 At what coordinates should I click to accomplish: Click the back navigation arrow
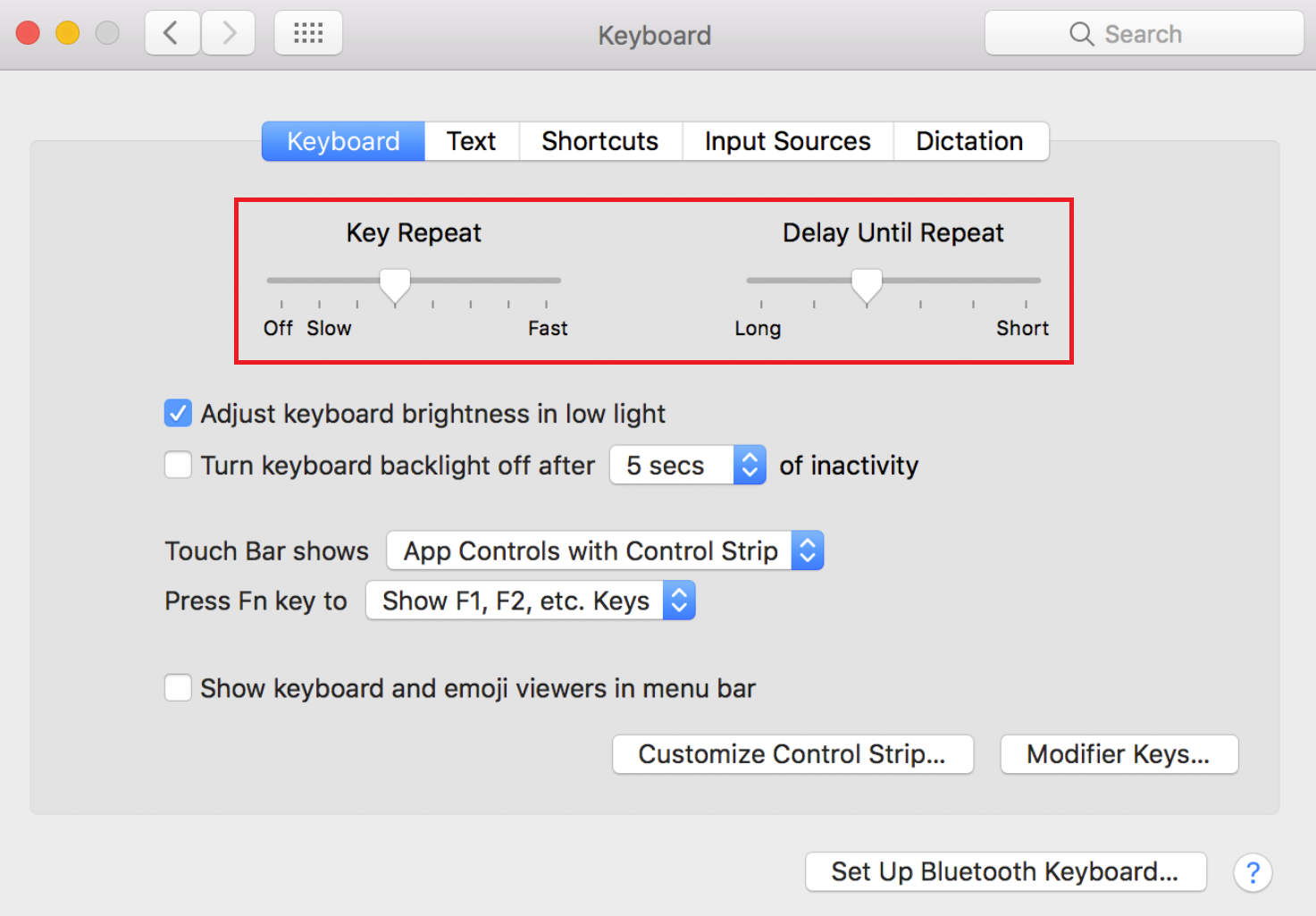click(172, 33)
